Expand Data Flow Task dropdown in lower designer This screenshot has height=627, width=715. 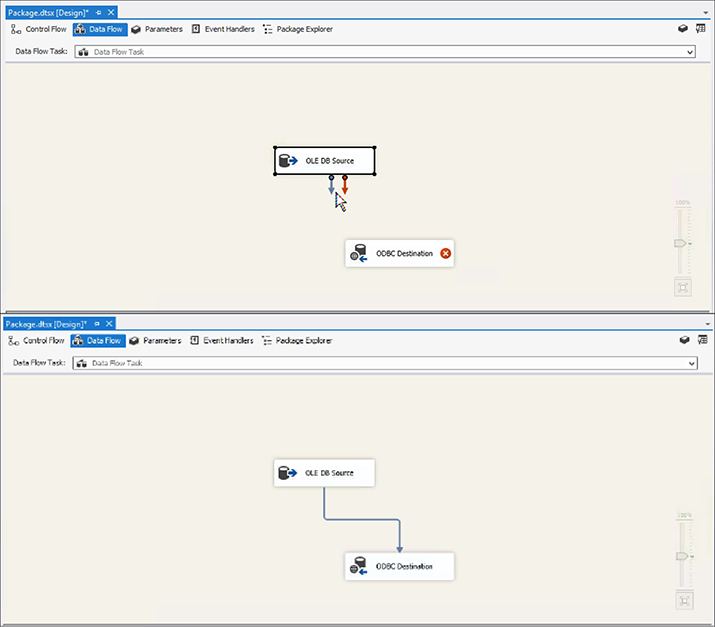(692, 363)
